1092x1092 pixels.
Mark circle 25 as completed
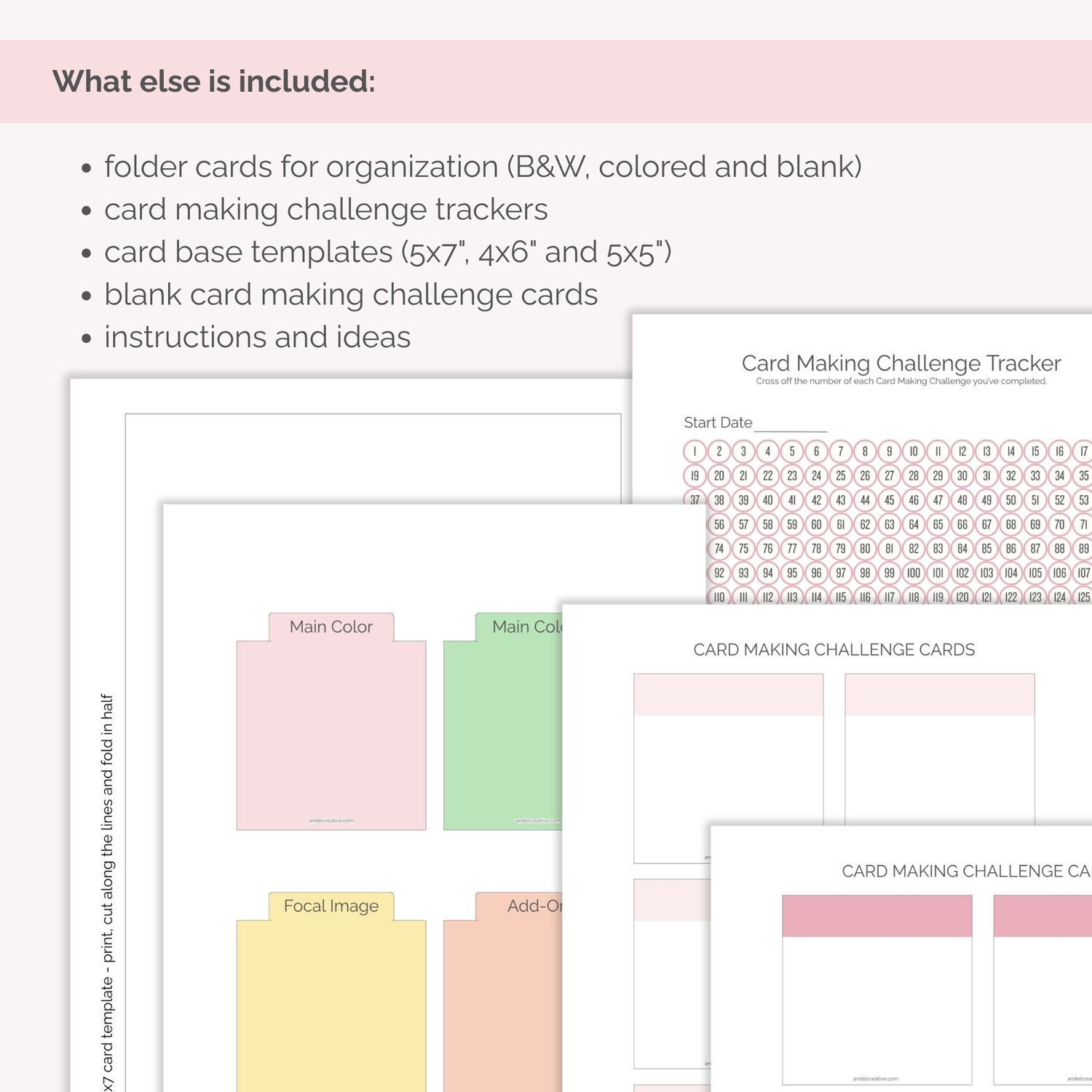point(840,476)
